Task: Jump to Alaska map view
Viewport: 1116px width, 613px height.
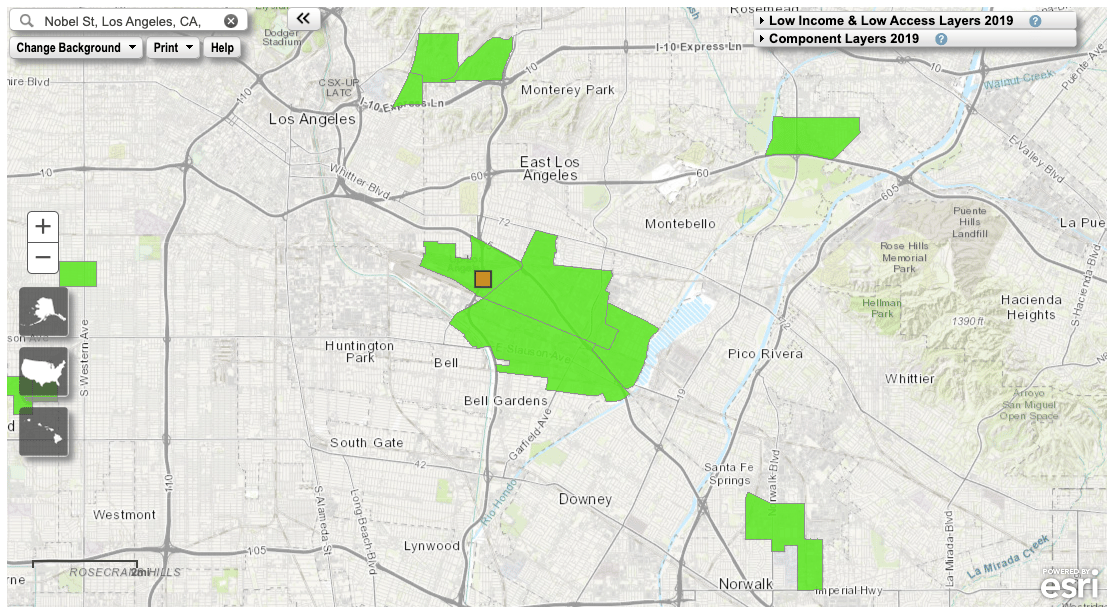Action: (43, 312)
